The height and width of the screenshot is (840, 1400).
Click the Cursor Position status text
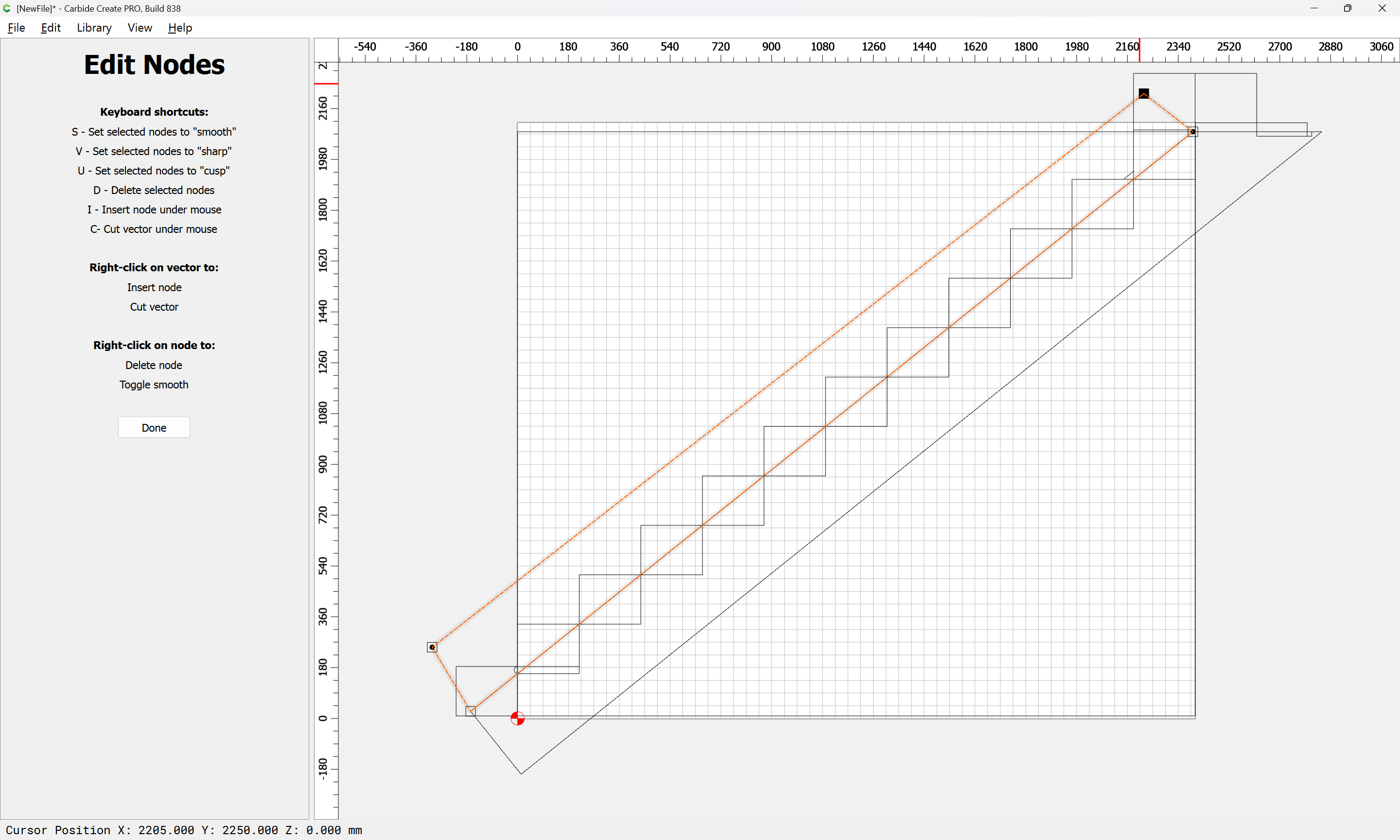tap(183, 830)
